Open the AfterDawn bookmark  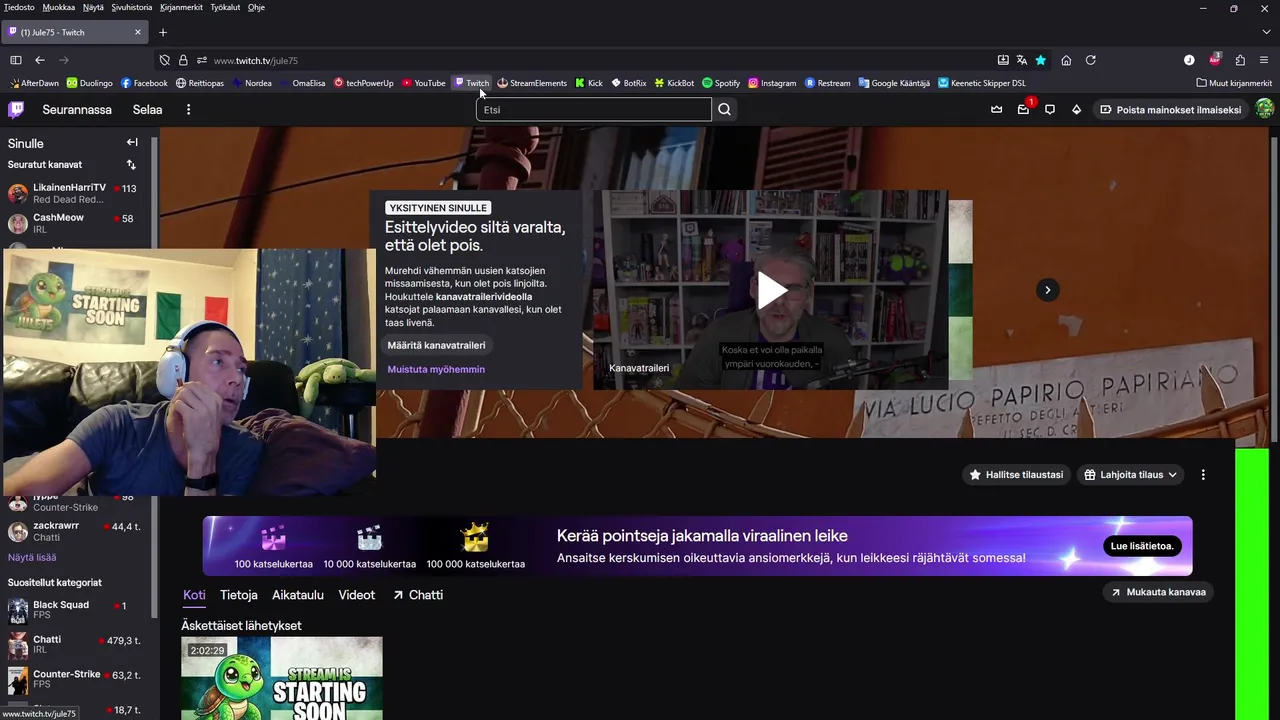click(33, 83)
